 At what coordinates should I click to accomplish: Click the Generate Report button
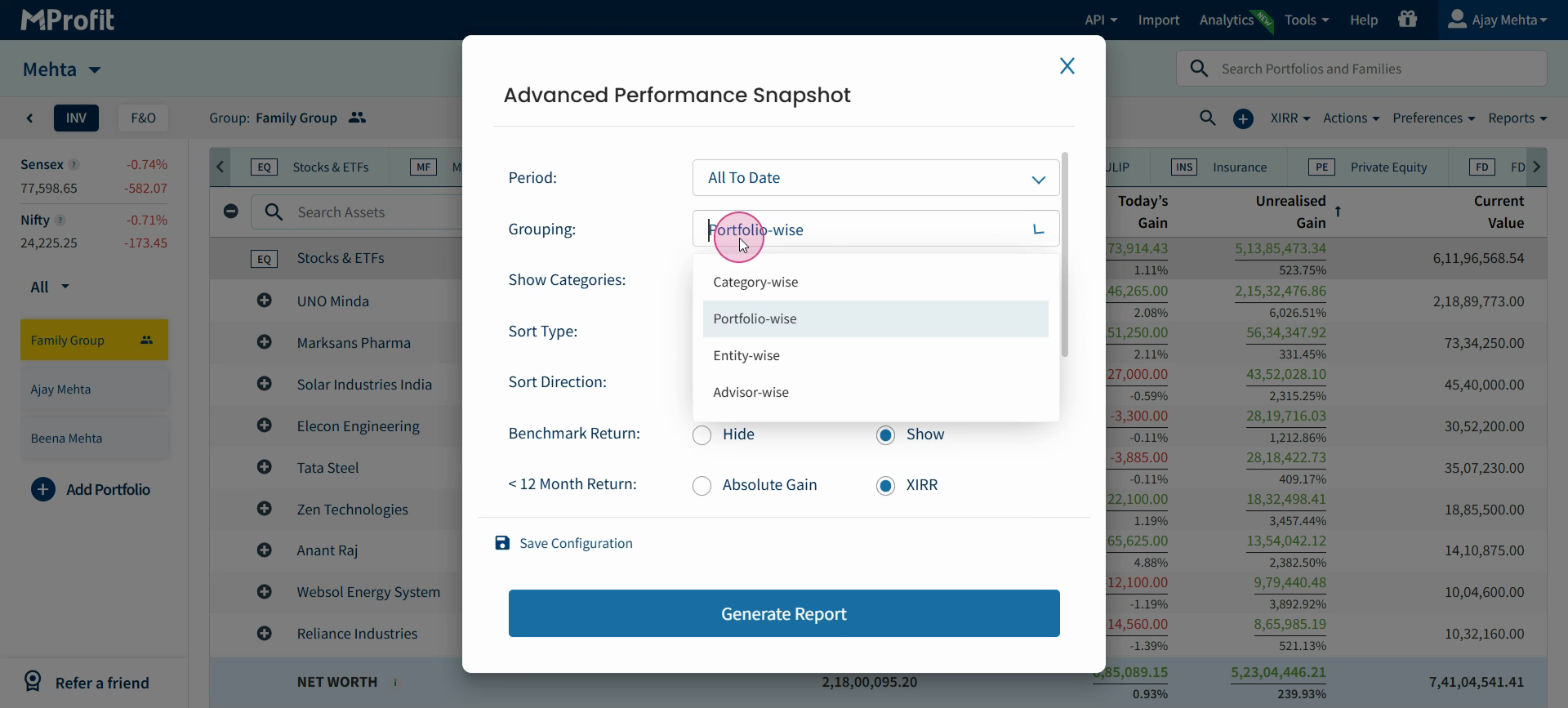[x=784, y=613]
